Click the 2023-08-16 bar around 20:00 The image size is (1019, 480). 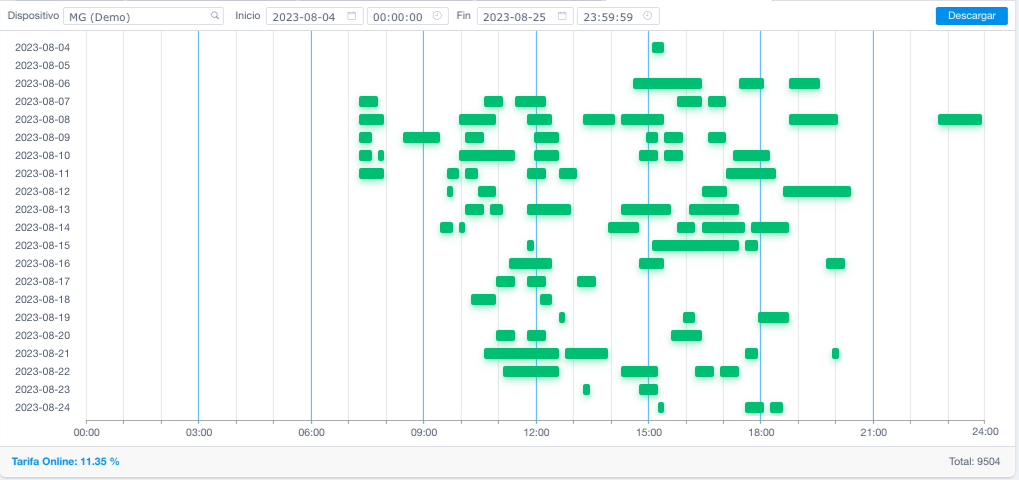(835, 263)
